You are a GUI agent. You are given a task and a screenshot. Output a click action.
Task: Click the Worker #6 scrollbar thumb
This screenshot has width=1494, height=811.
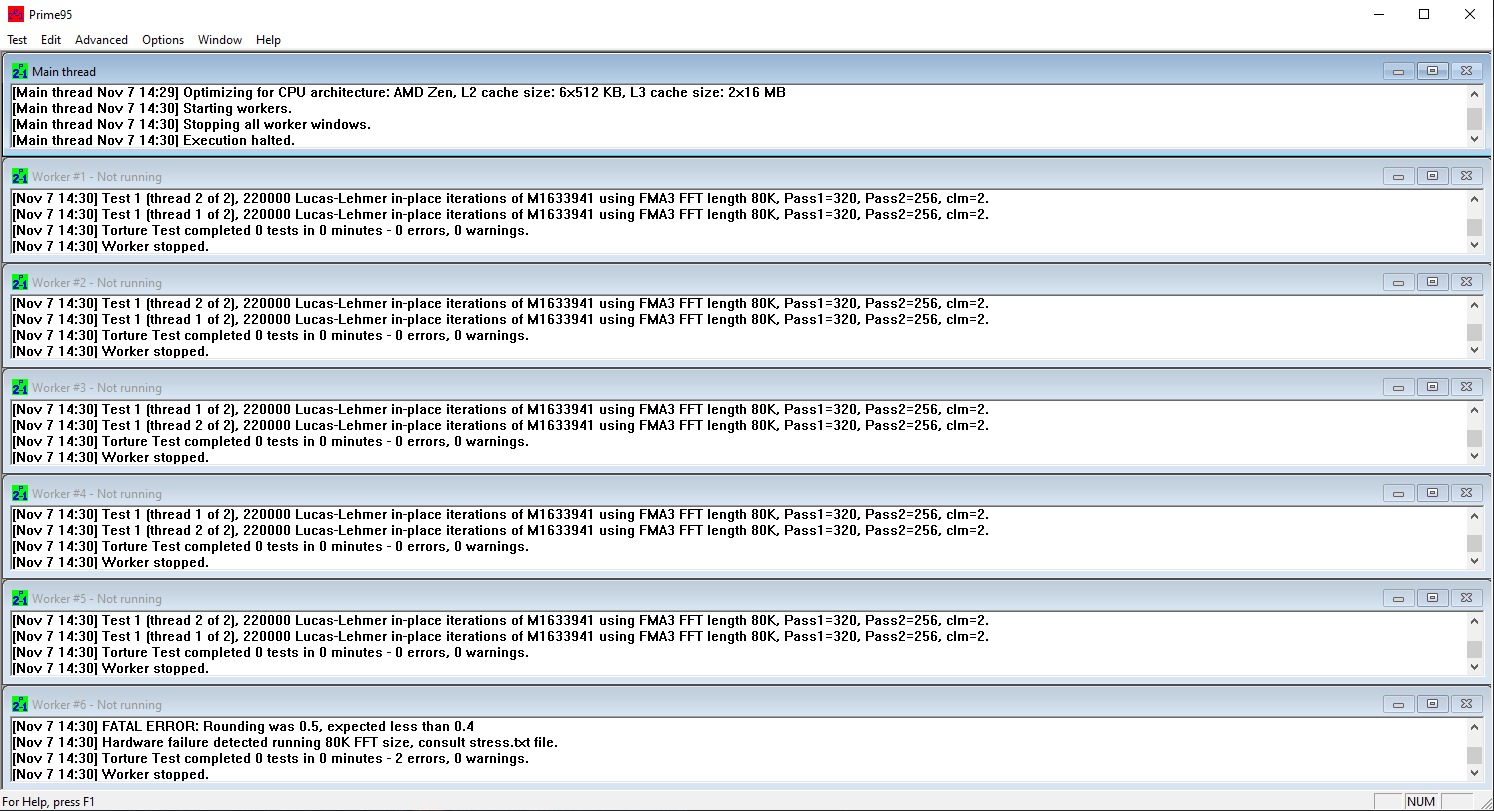[1474, 755]
